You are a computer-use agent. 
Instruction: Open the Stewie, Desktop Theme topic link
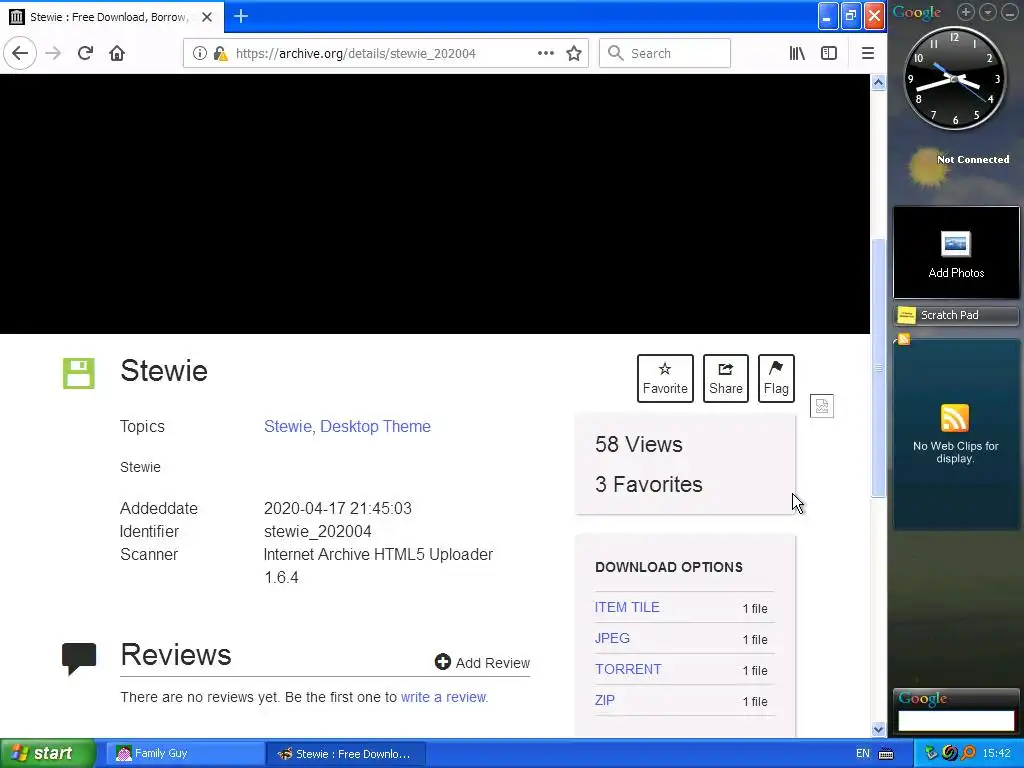(347, 426)
